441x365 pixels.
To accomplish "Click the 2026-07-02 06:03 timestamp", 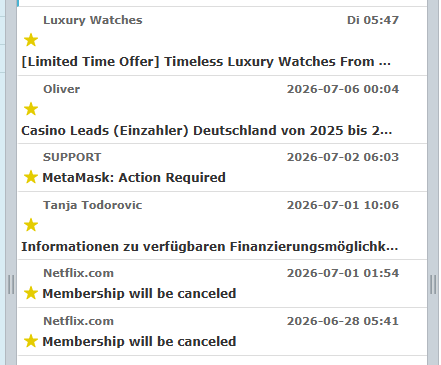I will pyautogui.click(x=343, y=157).
